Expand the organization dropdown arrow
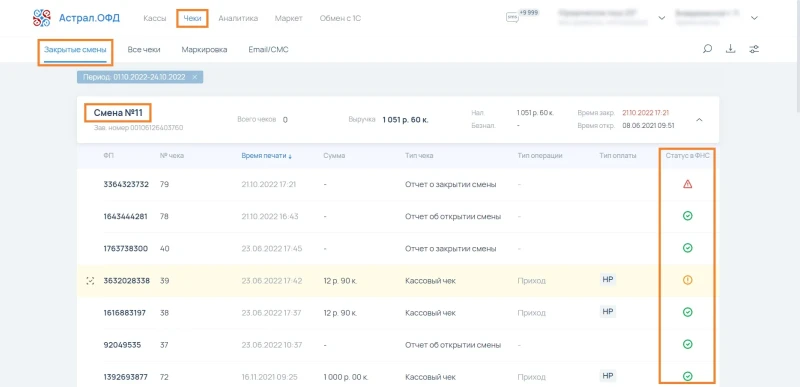Viewport: 800px width, 387px height. (x=662, y=18)
